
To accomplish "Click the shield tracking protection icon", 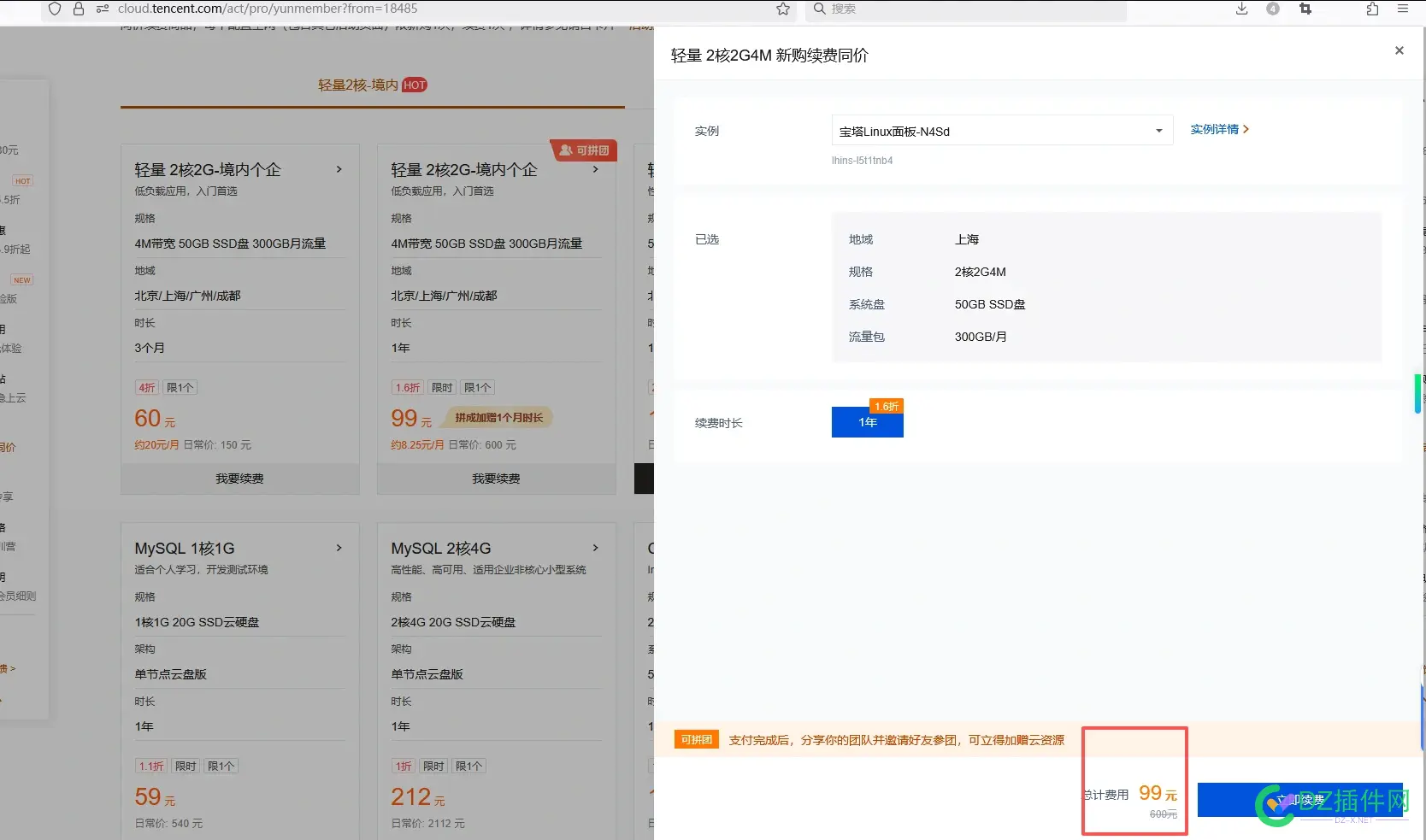I will click(55, 9).
